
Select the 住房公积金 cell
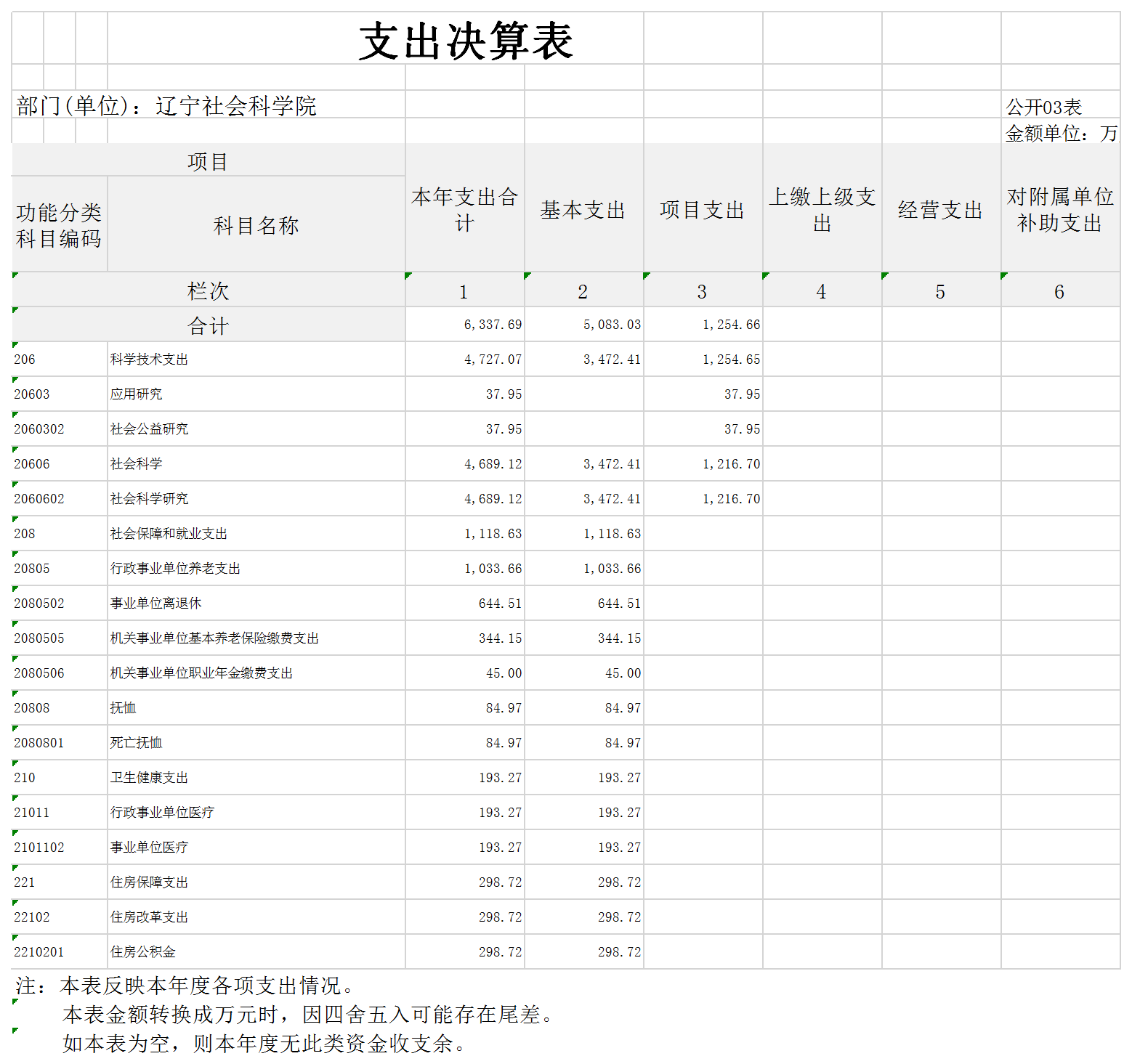pyautogui.click(x=256, y=952)
